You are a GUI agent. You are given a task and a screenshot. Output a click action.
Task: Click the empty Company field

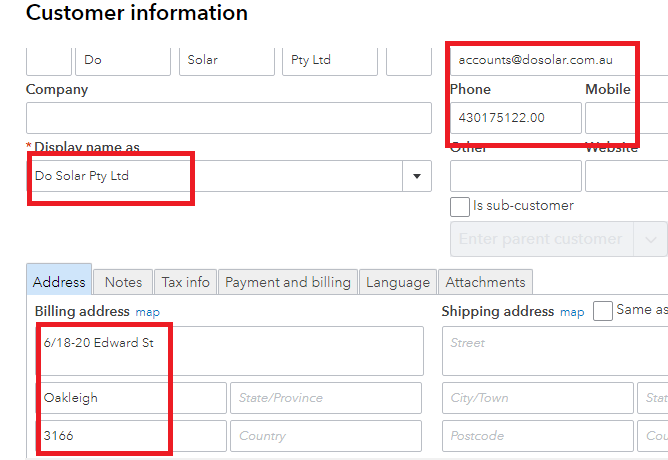(x=229, y=118)
